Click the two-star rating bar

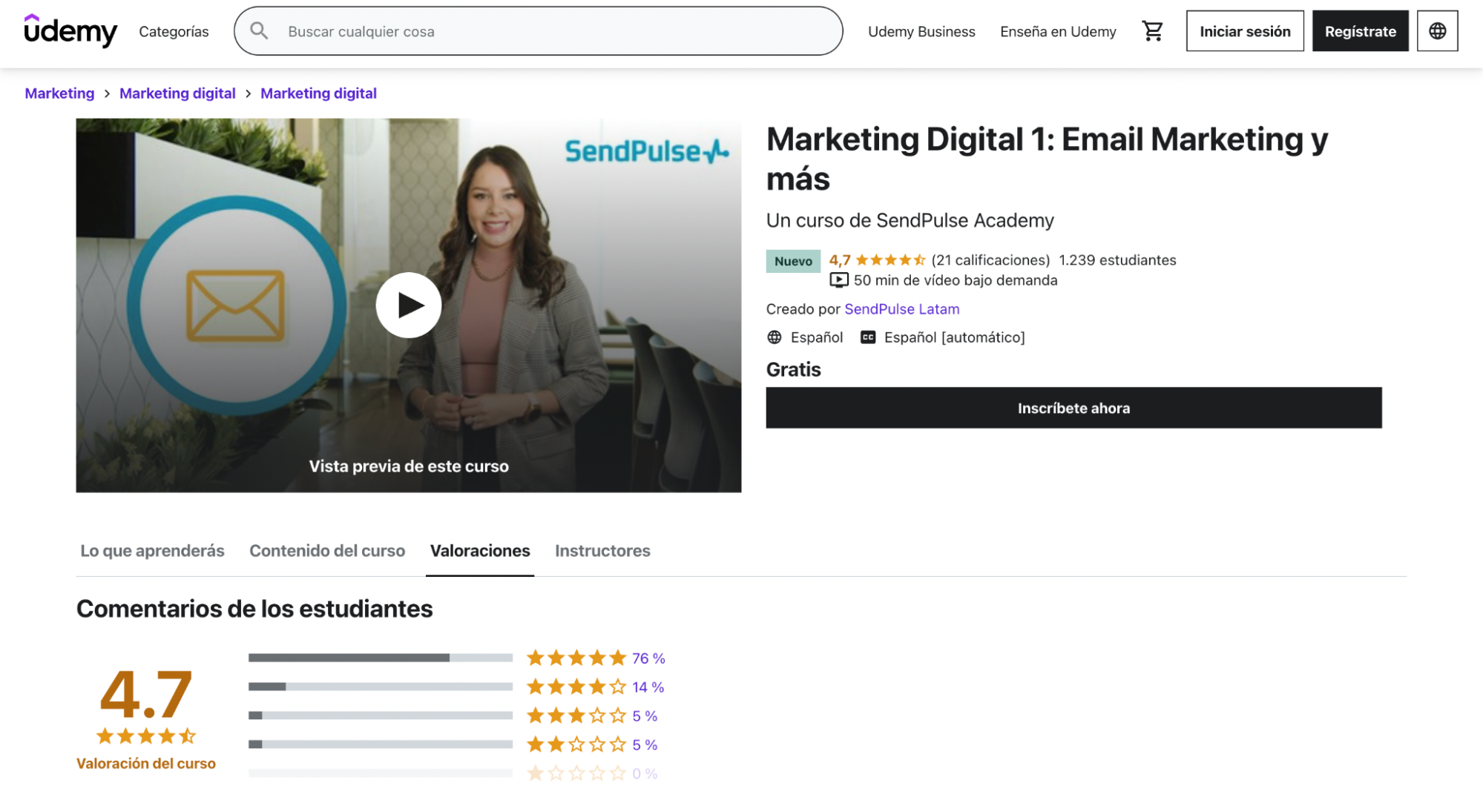pyautogui.click(x=381, y=745)
